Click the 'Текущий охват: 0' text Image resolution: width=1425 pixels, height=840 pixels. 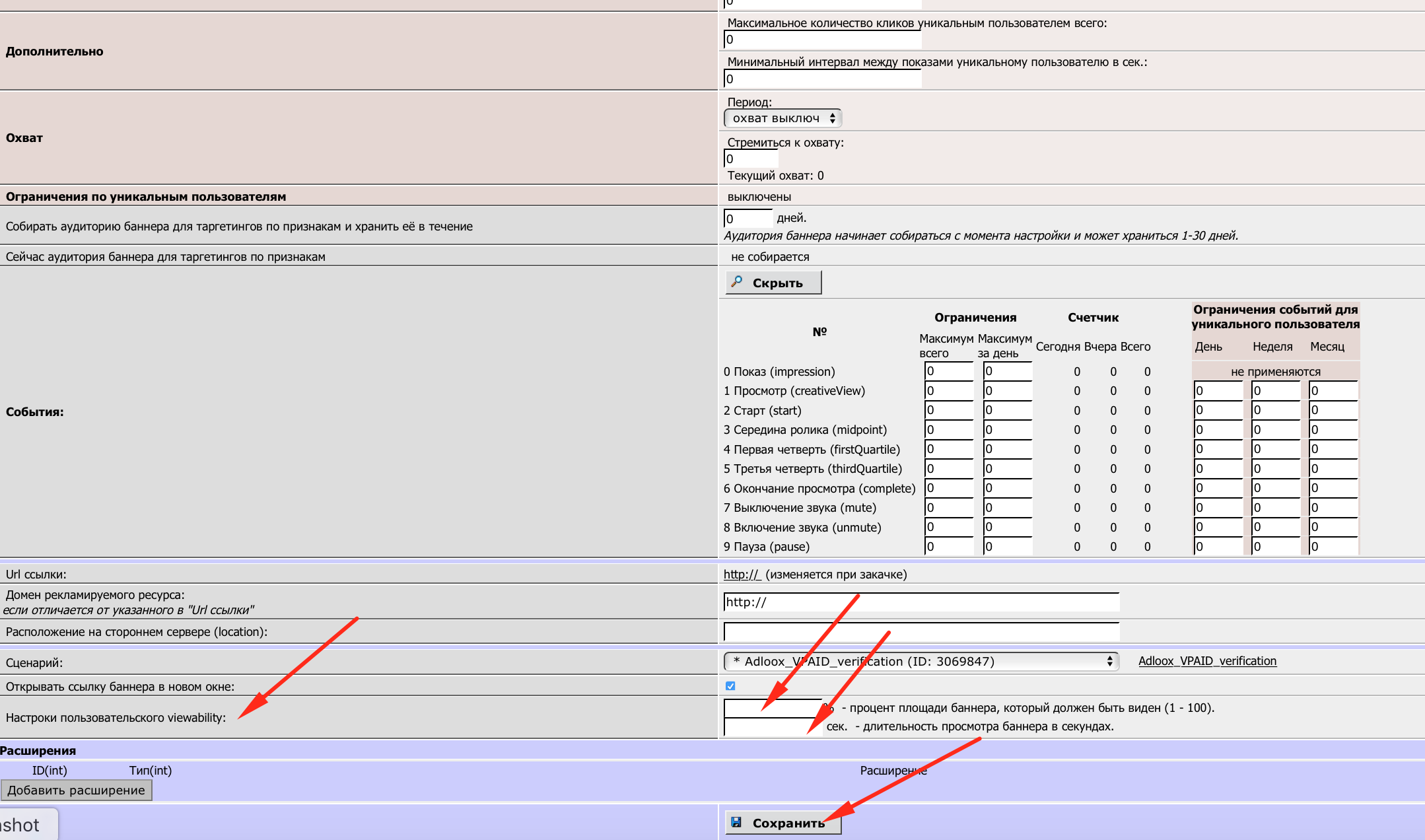775,176
